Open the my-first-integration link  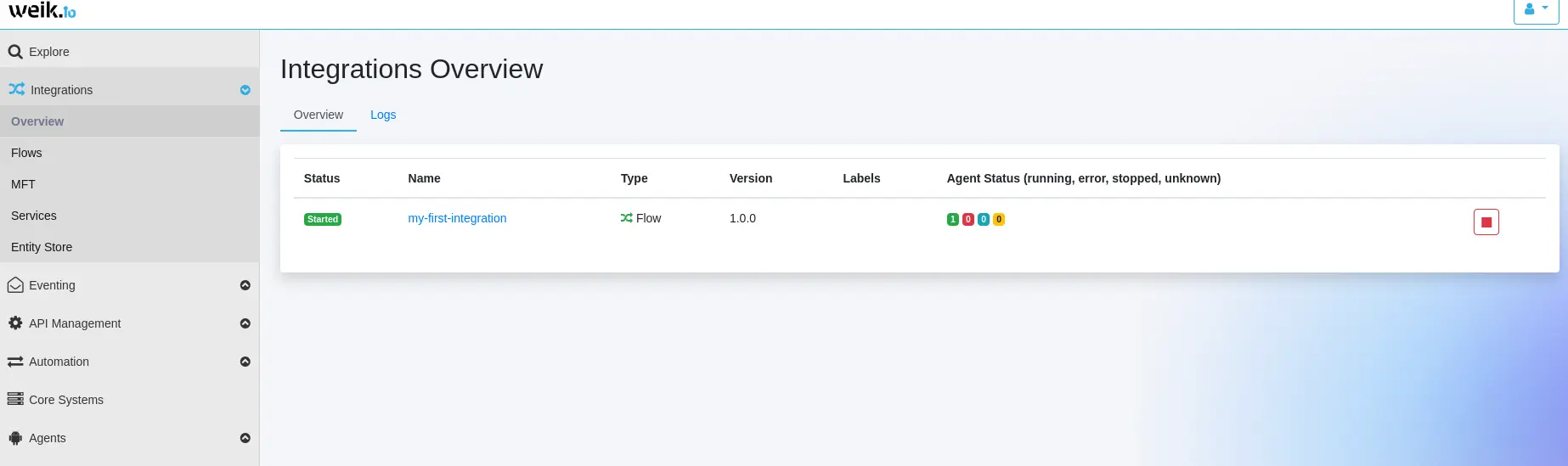(457, 218)
